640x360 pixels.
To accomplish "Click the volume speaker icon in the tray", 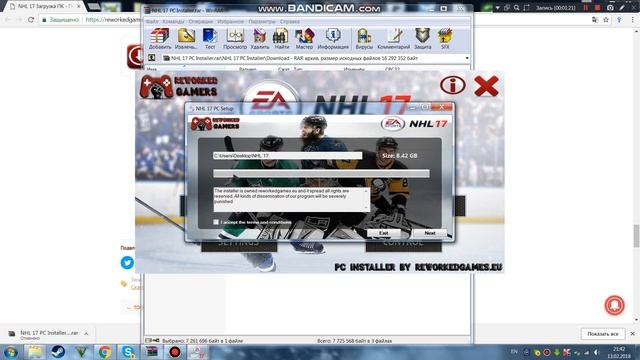I will [x=596, y=352].
